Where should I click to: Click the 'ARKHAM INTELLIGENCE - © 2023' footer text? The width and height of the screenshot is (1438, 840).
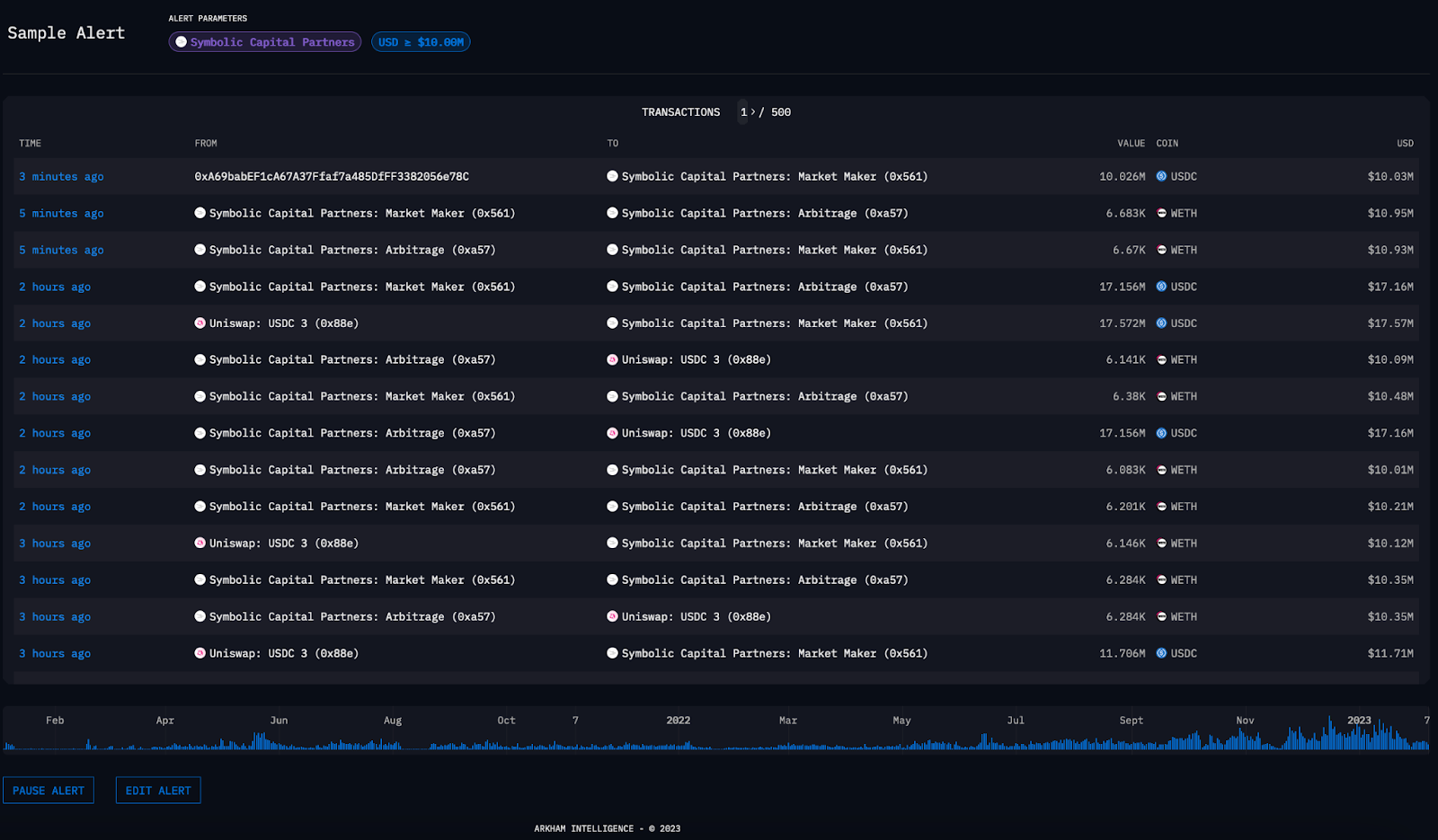pos(608,829)
